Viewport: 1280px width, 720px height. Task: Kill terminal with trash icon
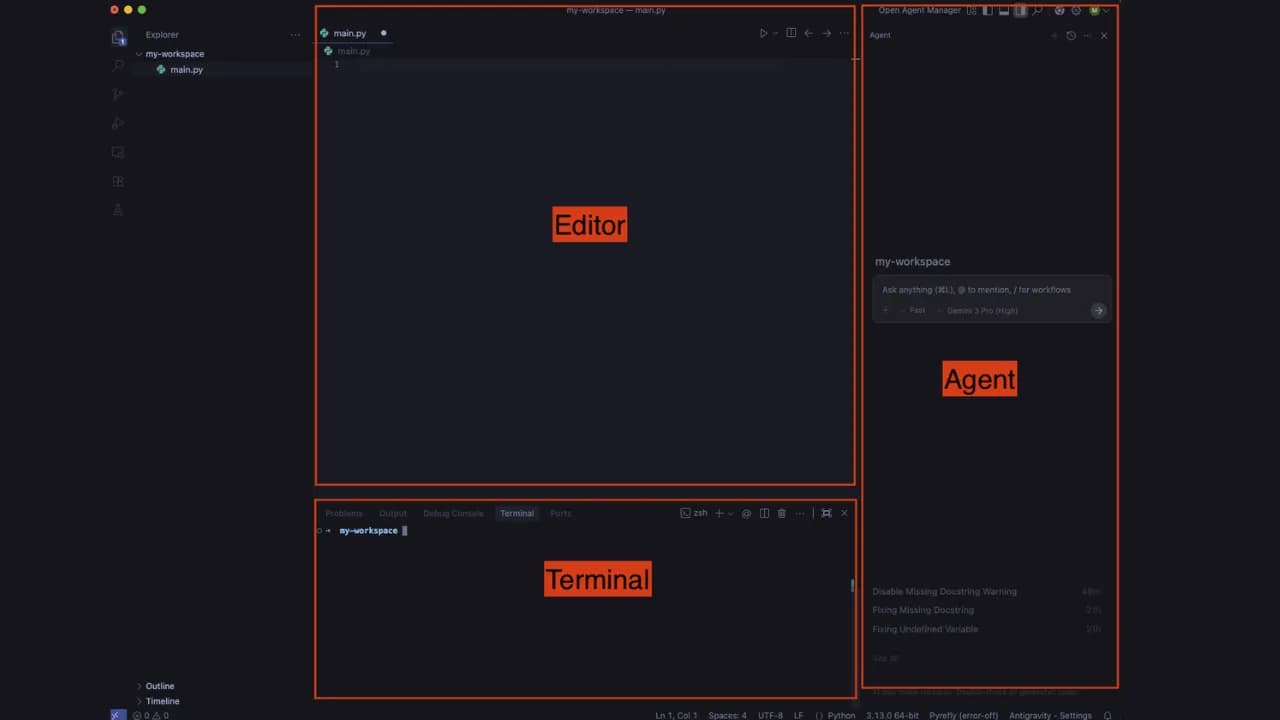point(782,513)
